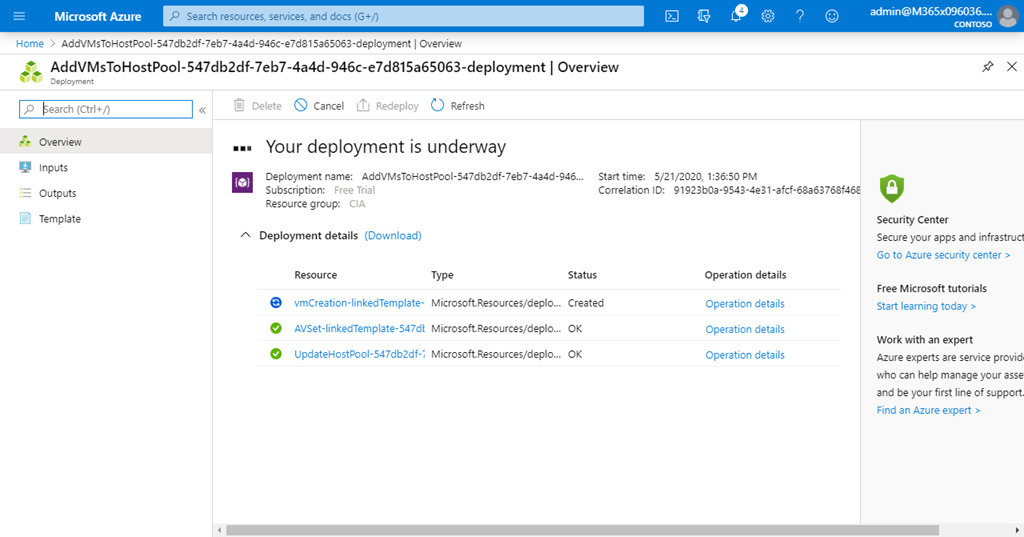Open the feedback smiley icon
This screenshot has width=1024, height=537.
pos(832,16)
